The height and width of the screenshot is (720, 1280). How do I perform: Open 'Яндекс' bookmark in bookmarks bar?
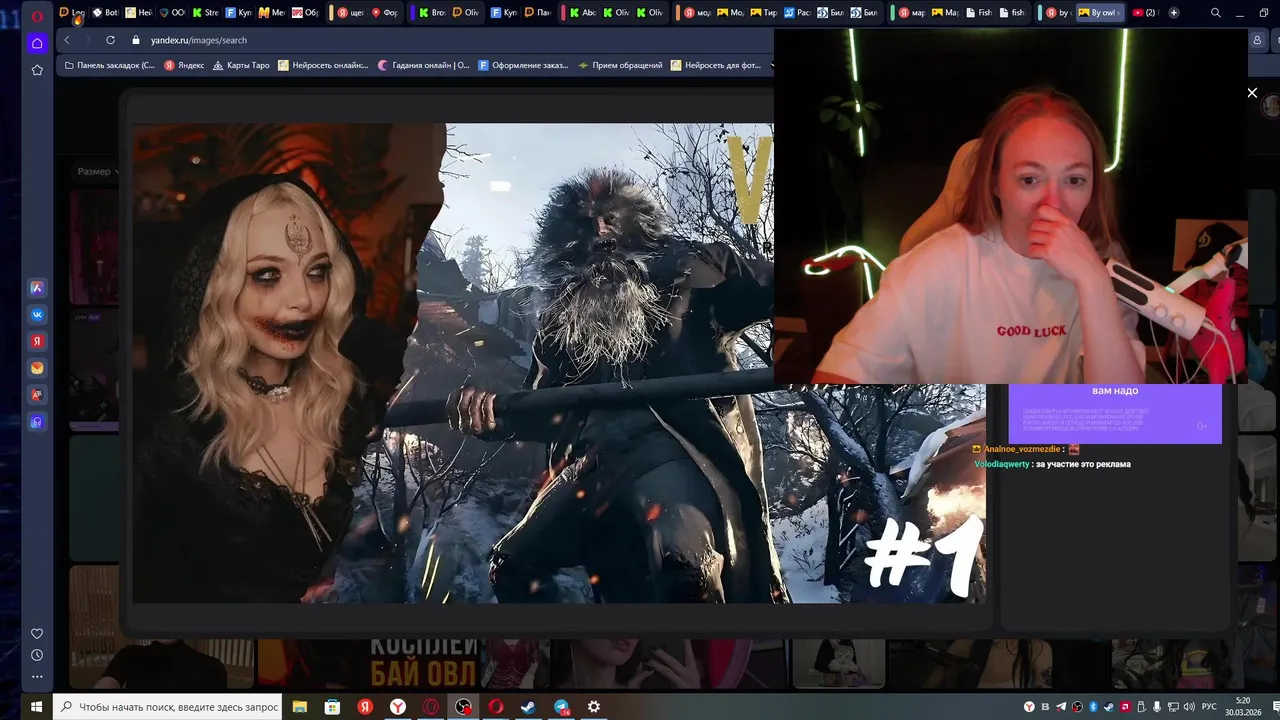[184, 65]
